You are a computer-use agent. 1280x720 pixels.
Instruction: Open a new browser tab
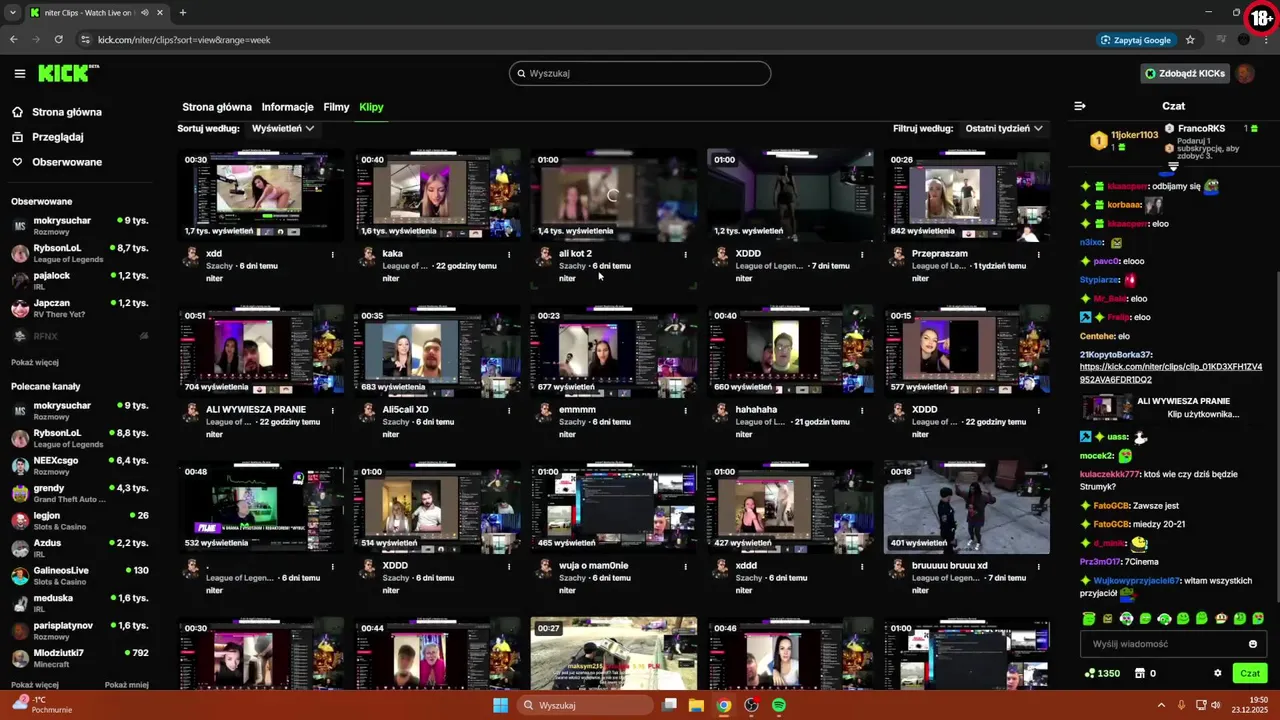(x=183, y=13)
